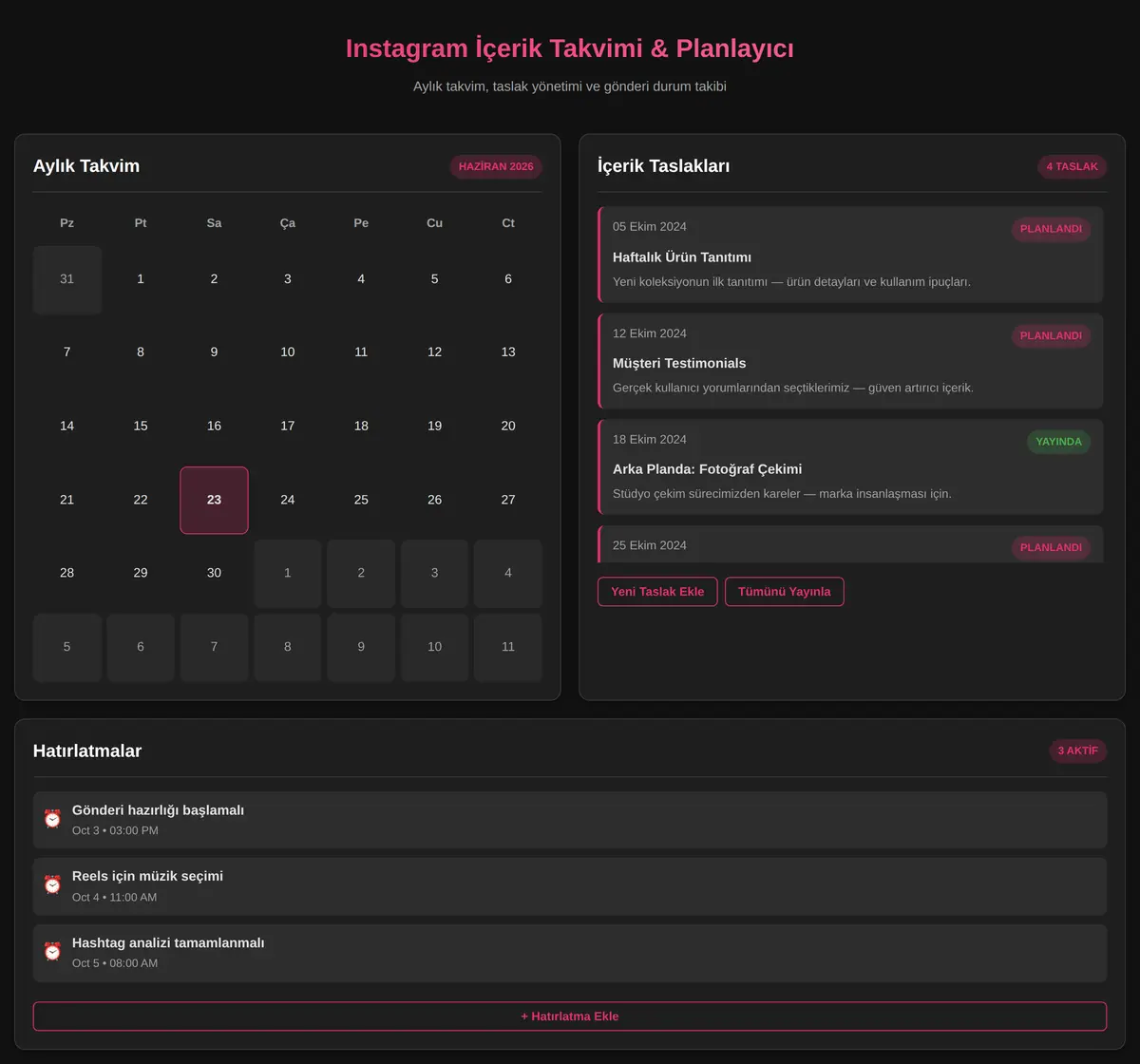Click the 4 TASLAK count badge

pos(1072,166)
